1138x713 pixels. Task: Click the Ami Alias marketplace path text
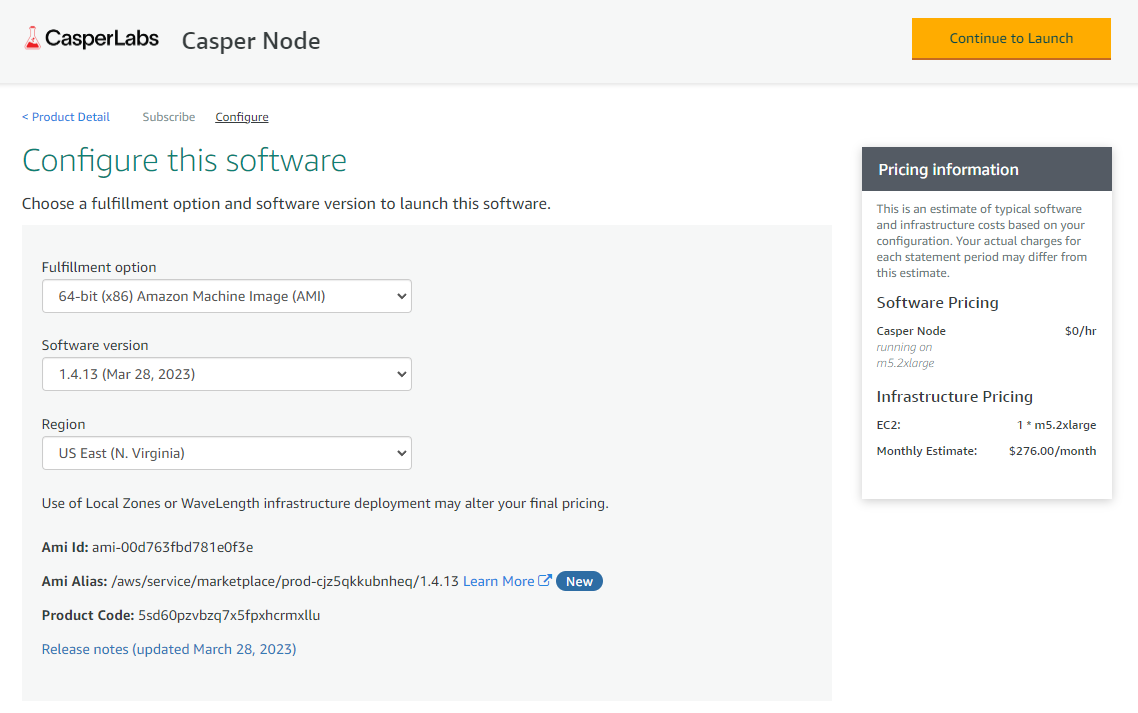click(x=285, y=581)
